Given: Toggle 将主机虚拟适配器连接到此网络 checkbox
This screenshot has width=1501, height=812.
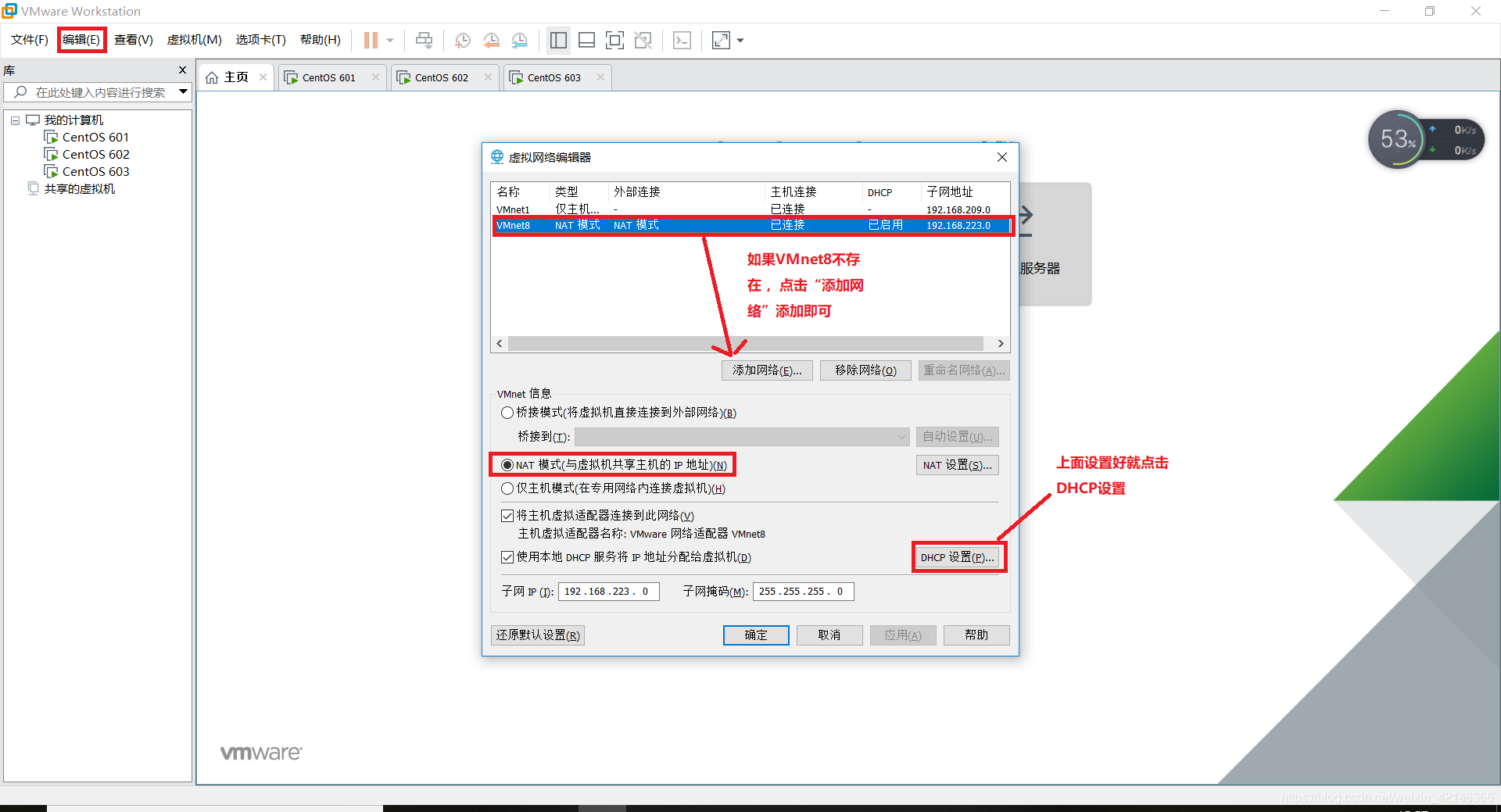Looking at the screenshot, I should [x=507, y=516].
